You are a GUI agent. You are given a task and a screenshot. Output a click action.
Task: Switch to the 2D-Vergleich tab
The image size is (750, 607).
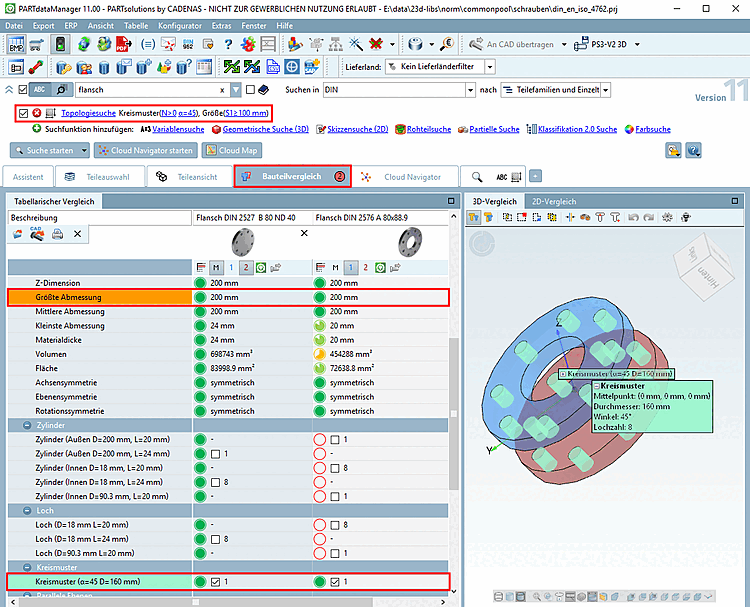point(552,201)
